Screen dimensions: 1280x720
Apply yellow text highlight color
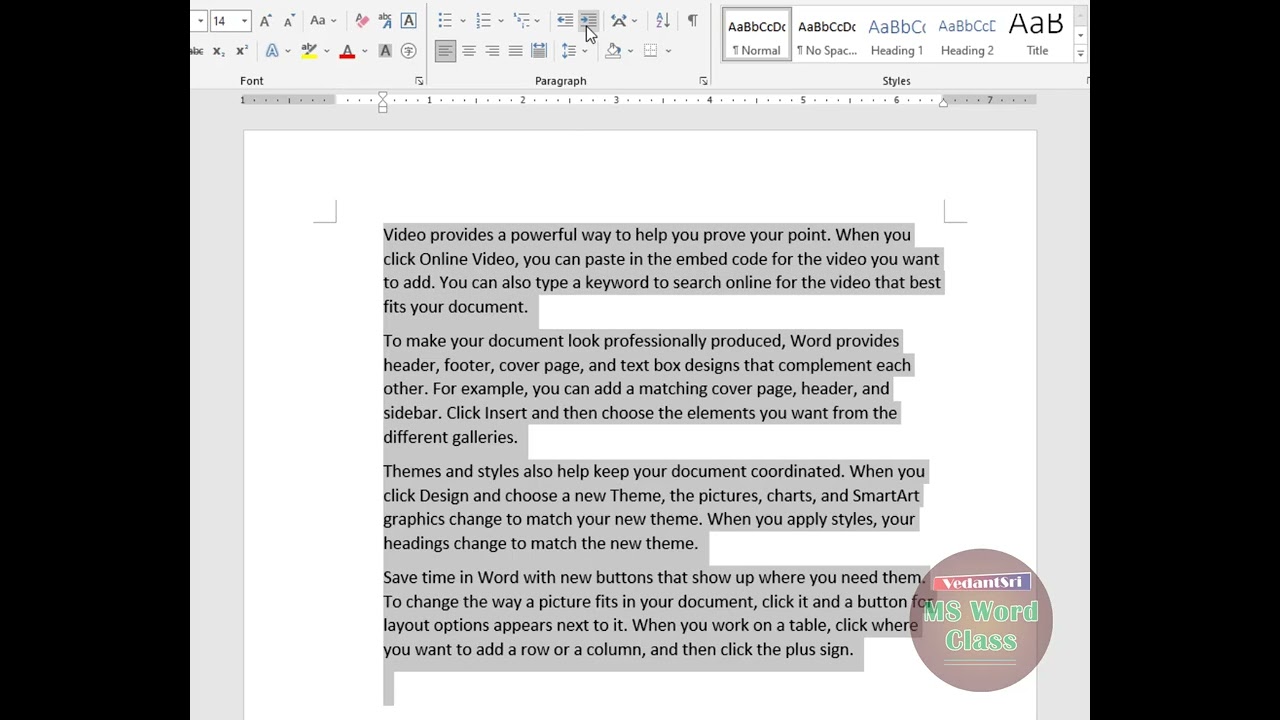[309, 51]
